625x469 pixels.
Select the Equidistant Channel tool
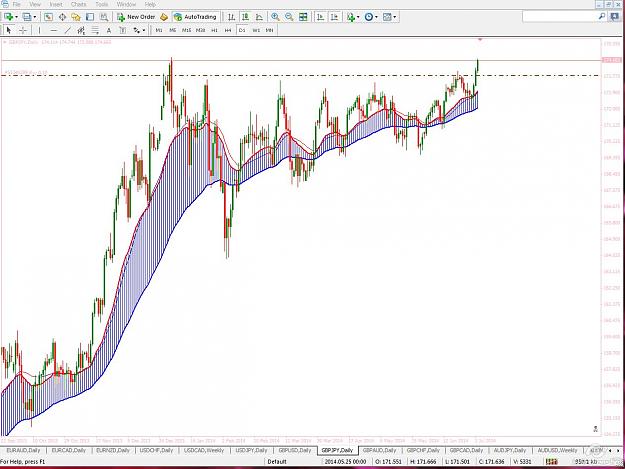click(81, 30)
